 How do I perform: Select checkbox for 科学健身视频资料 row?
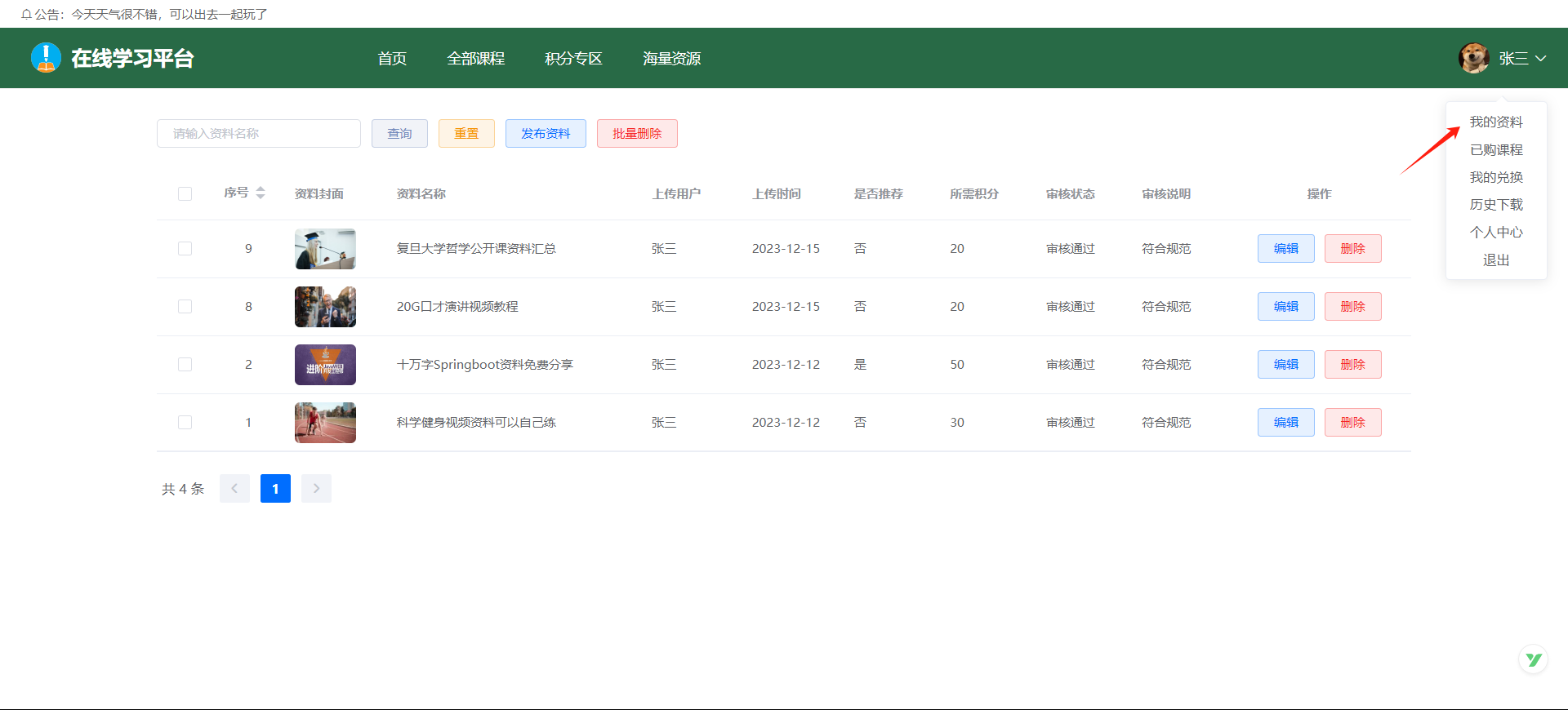pos(185,423)
